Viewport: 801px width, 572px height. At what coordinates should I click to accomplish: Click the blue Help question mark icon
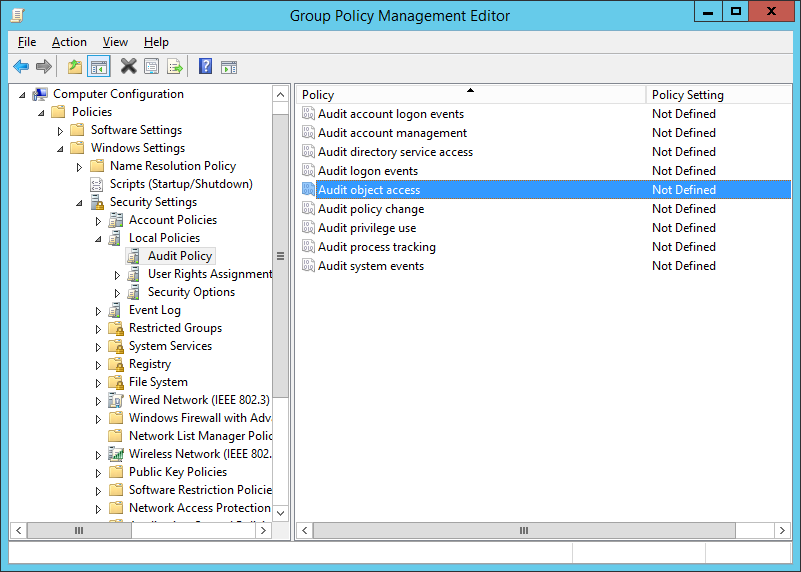coord(205,66)
